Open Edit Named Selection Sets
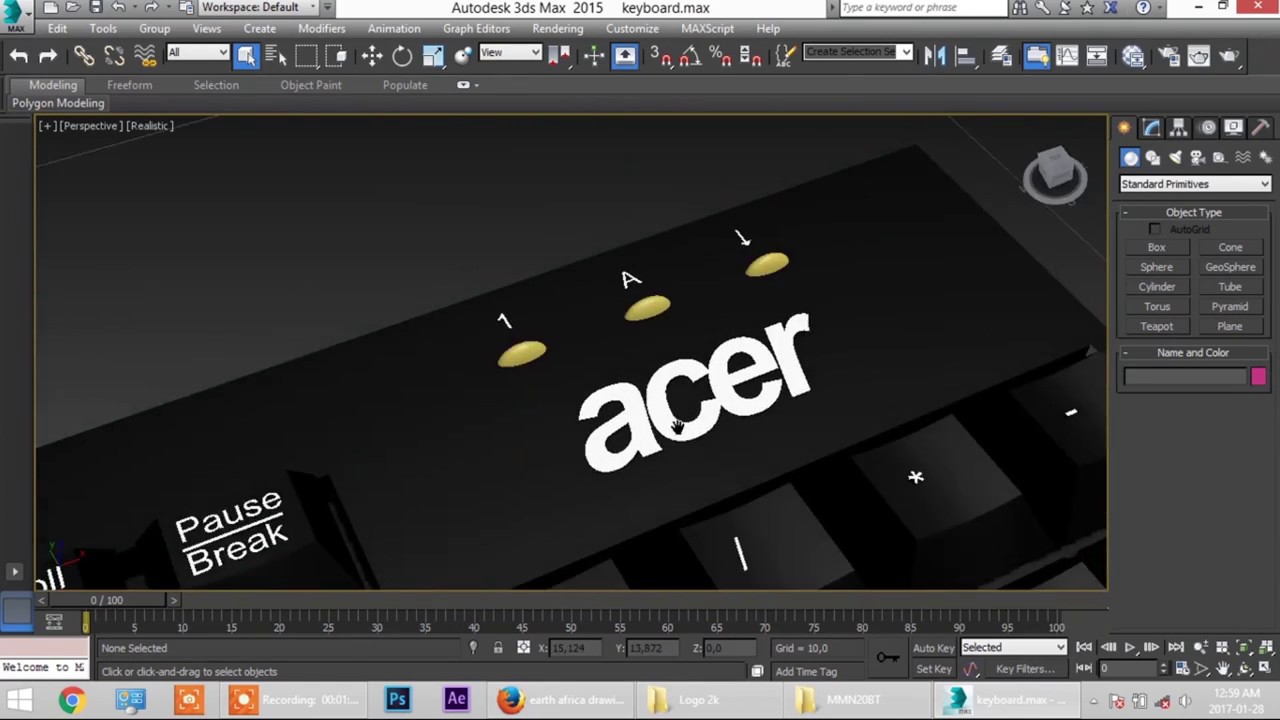1280x720 pixels. 787,56
